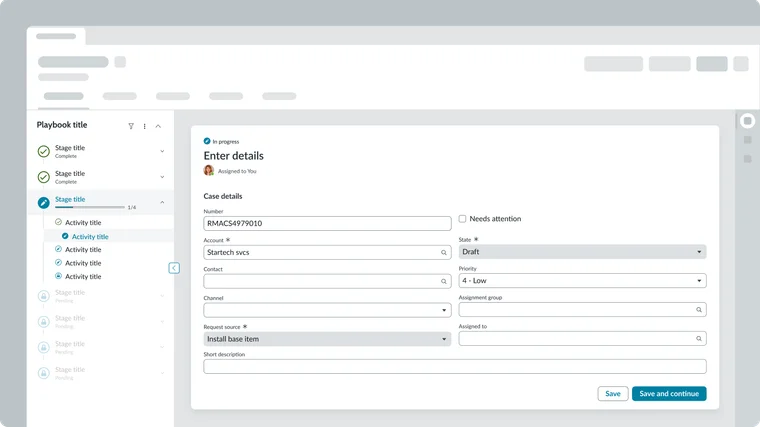Click the Assignment group label

[x=480, y=298]
